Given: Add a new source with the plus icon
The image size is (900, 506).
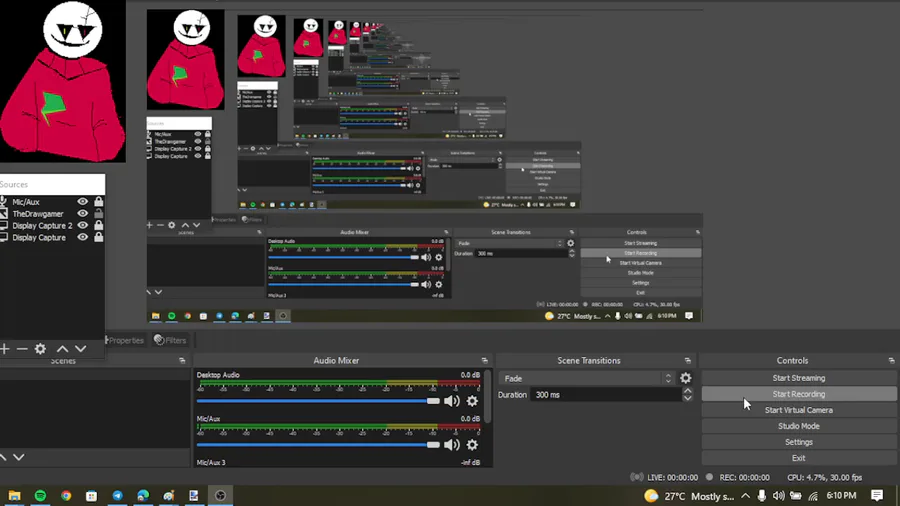Looking at the screenshot, I should 5,349.
